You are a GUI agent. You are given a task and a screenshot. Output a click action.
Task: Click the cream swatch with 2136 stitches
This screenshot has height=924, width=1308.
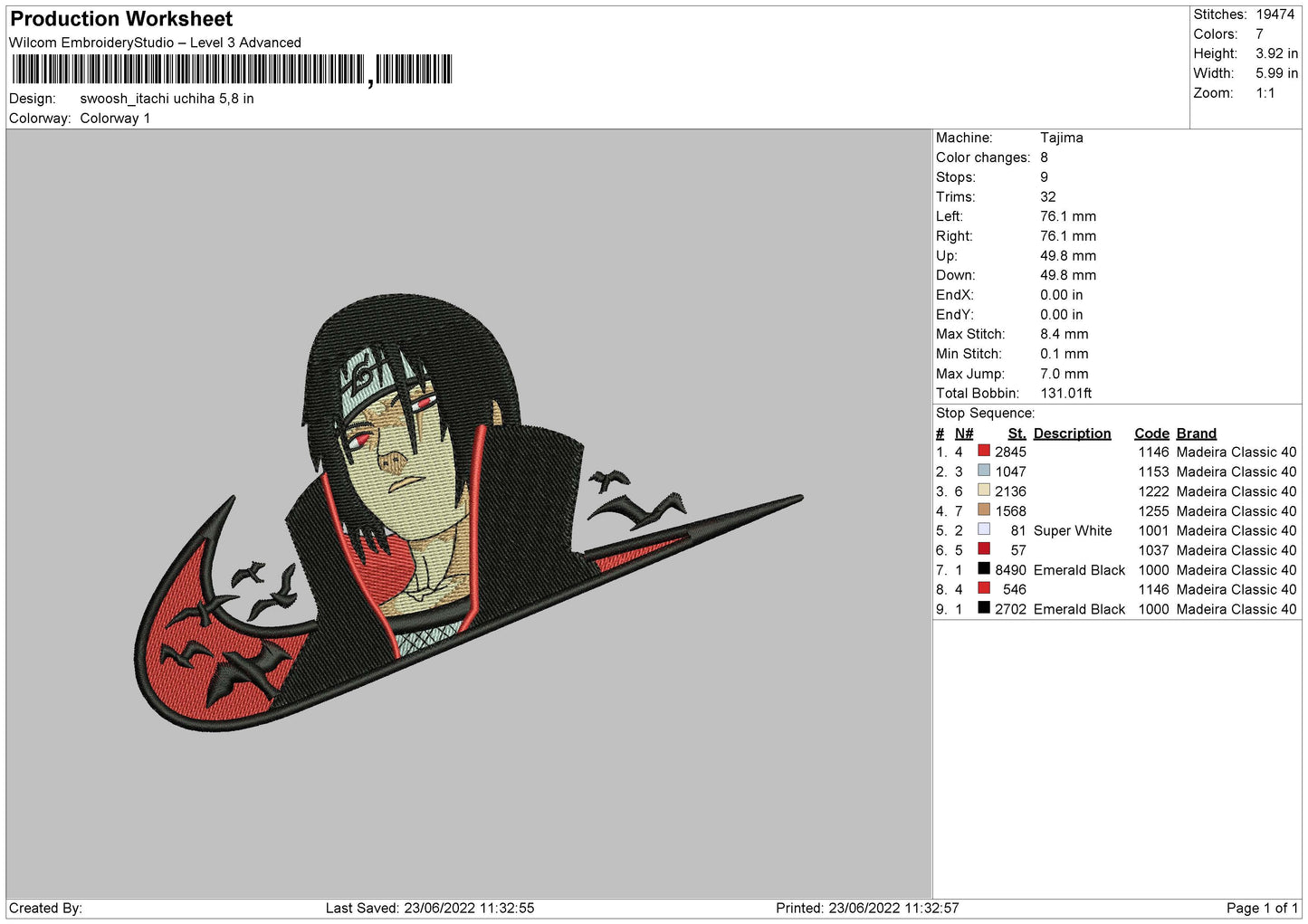[x=983, y=491]
